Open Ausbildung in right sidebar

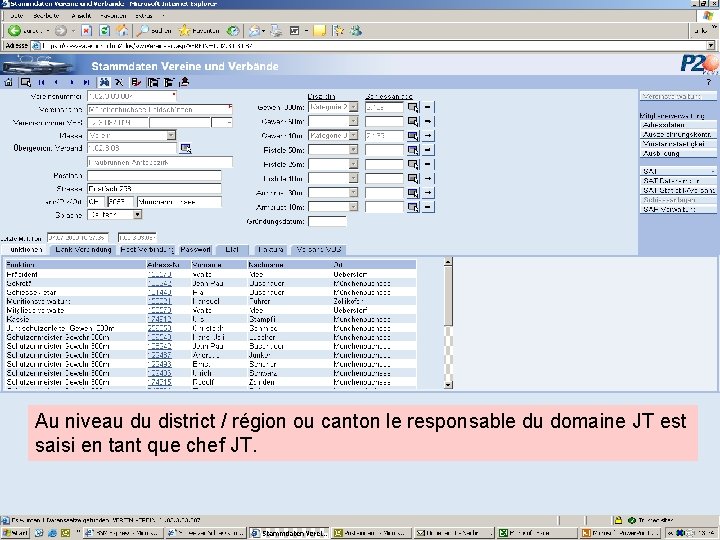678,154
